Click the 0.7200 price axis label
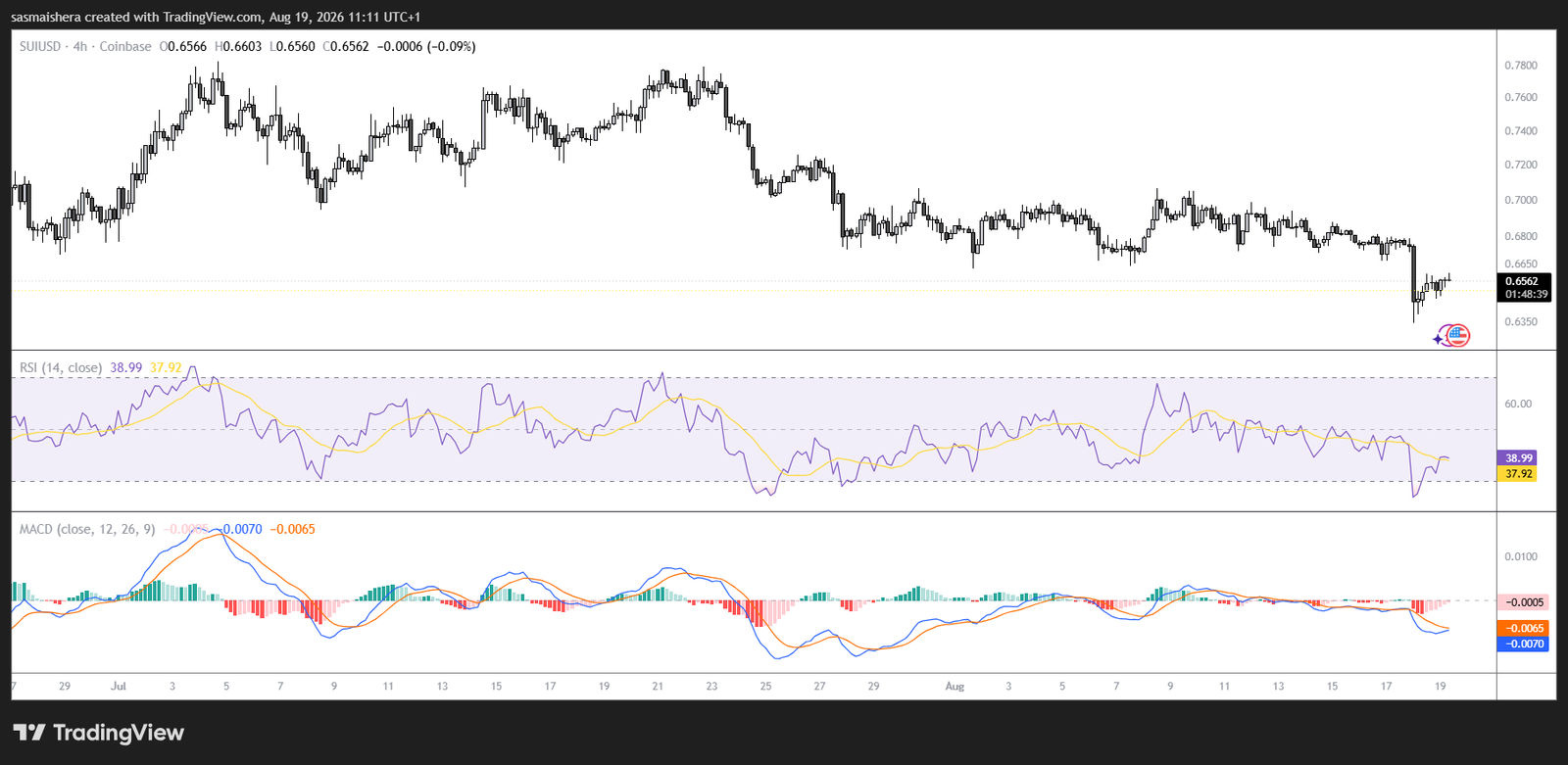The height and width of the screenshot is (765, 1568). click(1521, 166)
